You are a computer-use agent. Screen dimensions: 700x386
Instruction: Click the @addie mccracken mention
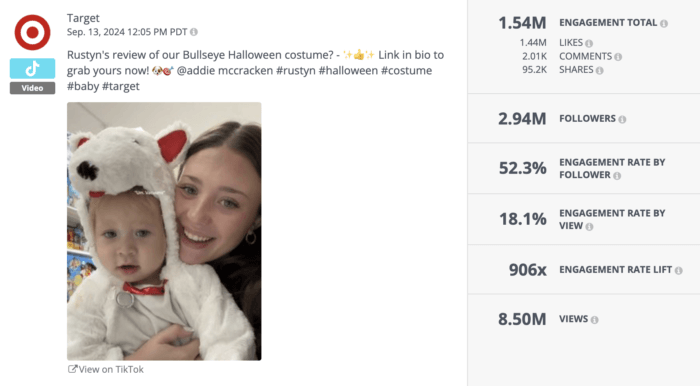[x=225, y=71]
